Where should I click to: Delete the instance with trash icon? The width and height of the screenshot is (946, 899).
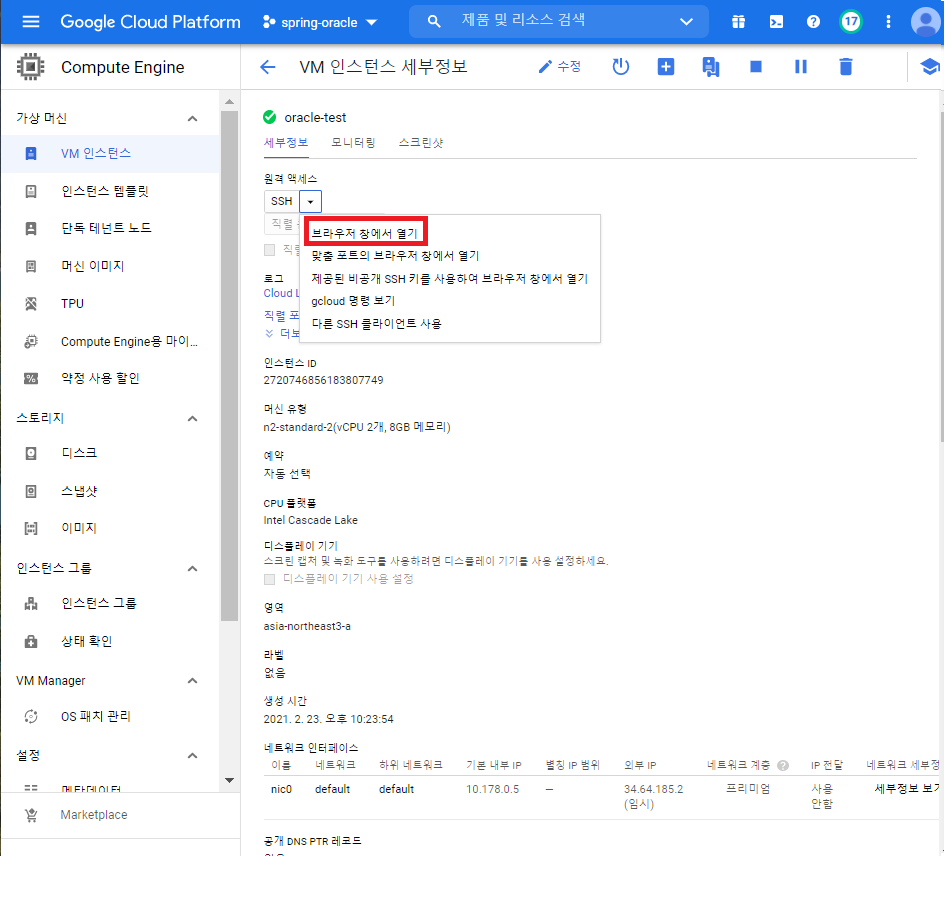[x=846, y=66]
